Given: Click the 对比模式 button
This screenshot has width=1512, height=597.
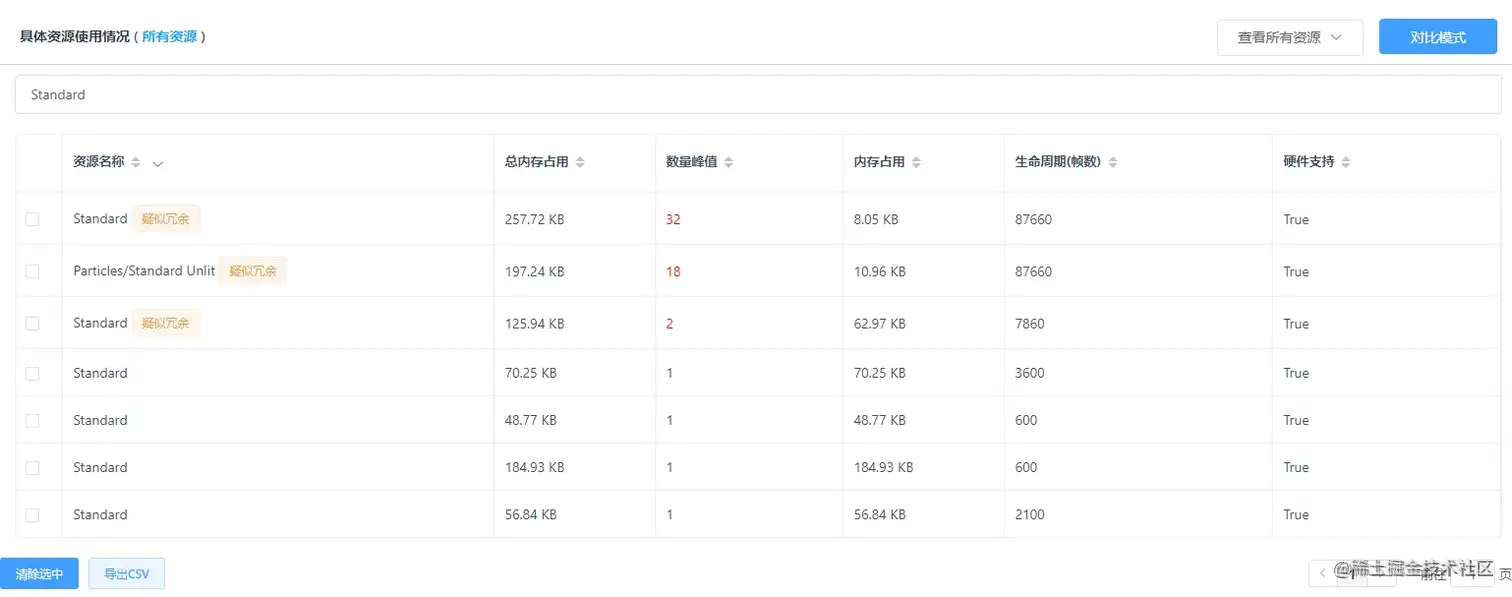Looking at the screenshot, I should (x=1437, y=36).
